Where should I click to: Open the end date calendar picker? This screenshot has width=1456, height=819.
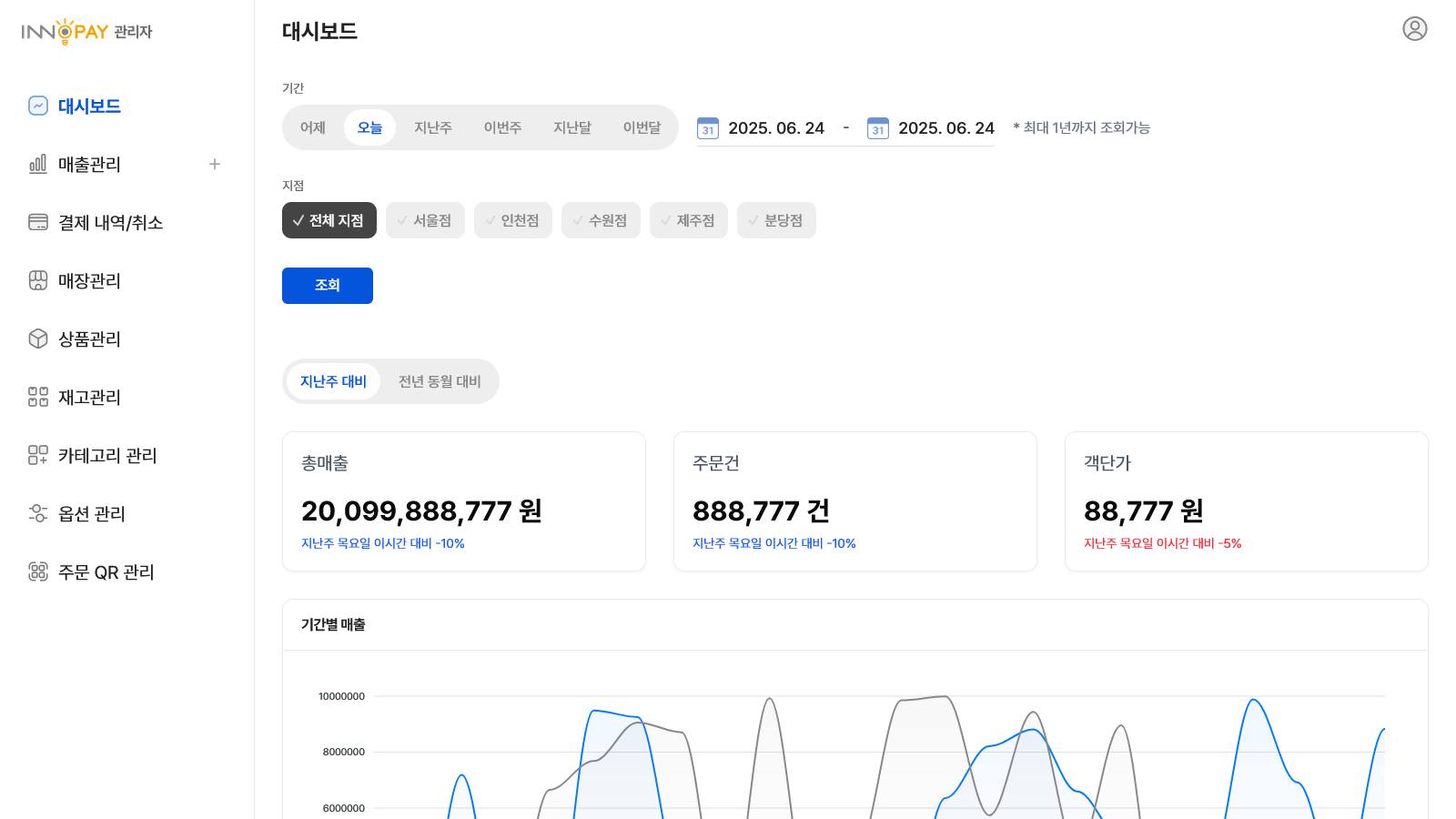[878, 128]
